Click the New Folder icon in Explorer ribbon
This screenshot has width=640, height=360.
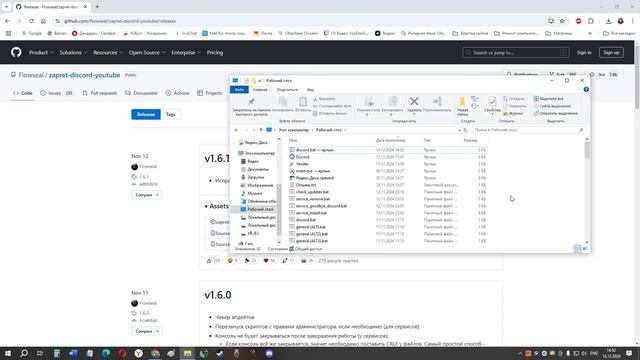(462, 102)
